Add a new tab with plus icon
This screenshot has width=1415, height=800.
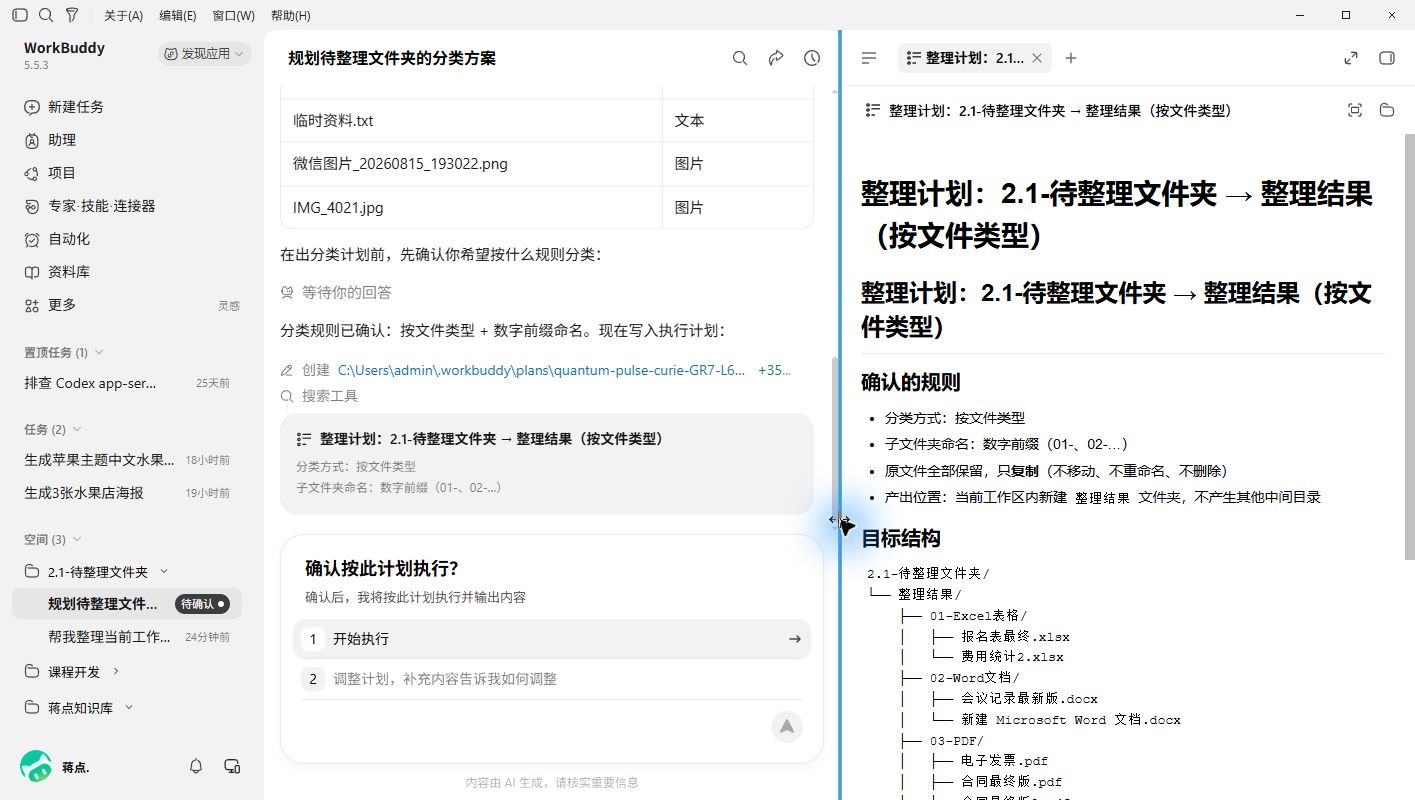click(1071, 58)
